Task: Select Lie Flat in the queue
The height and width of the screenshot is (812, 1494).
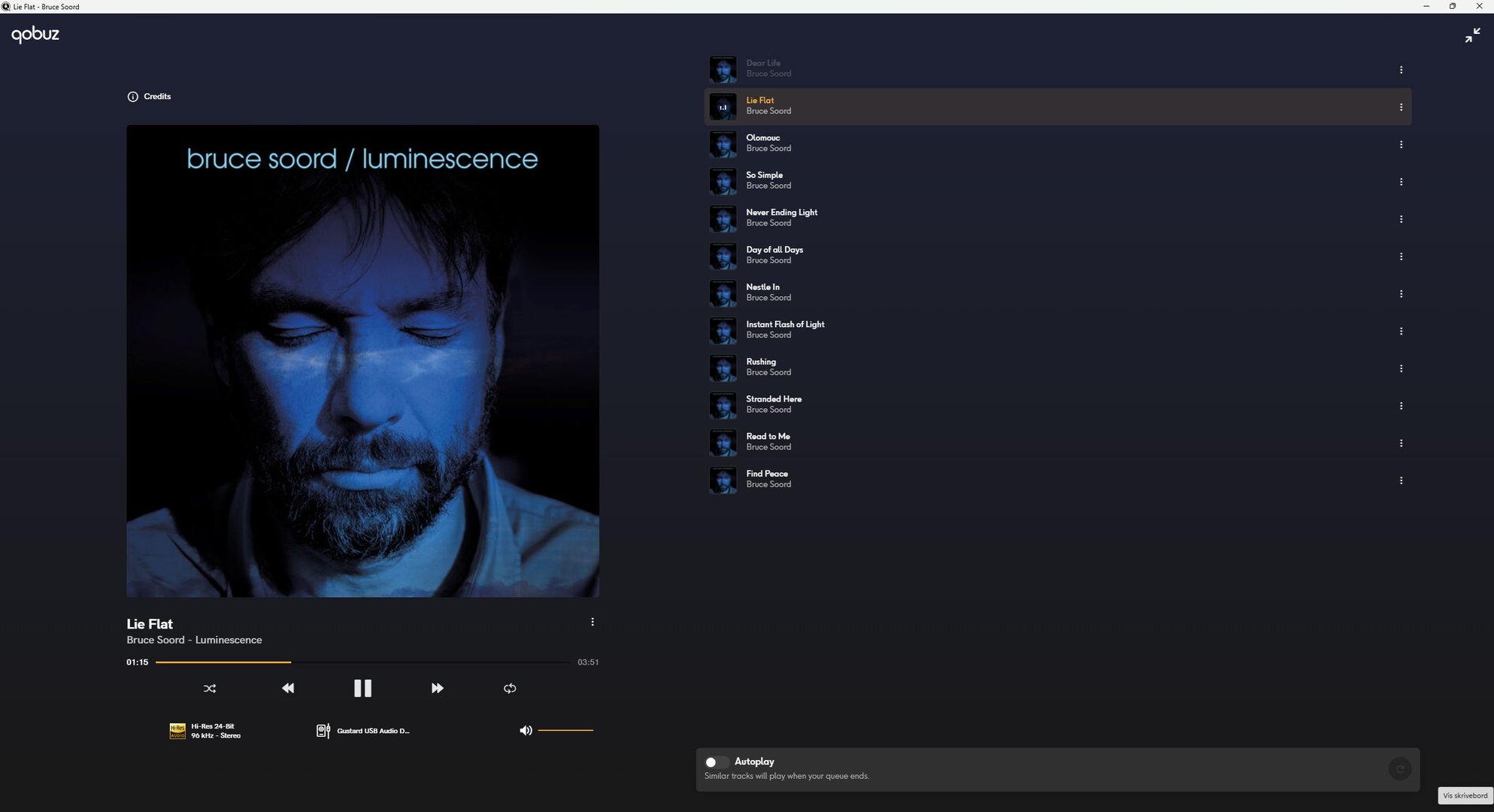Action: click(x=1058, y=107)
